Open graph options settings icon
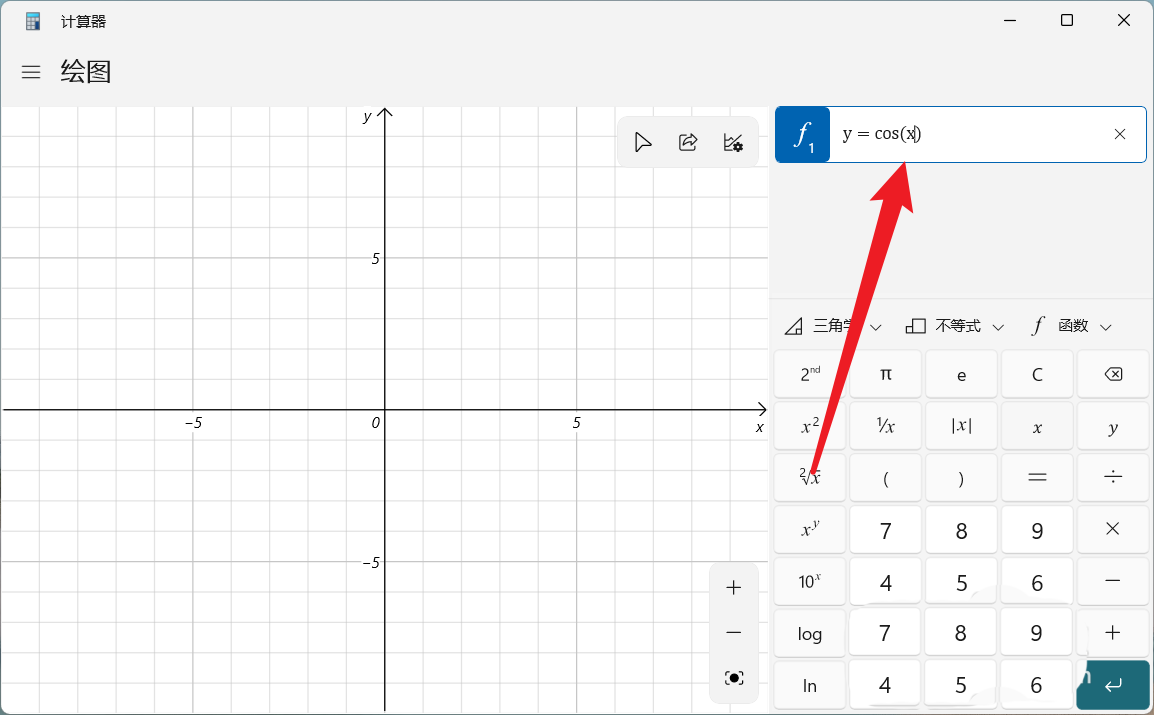 tap(733, 143)
